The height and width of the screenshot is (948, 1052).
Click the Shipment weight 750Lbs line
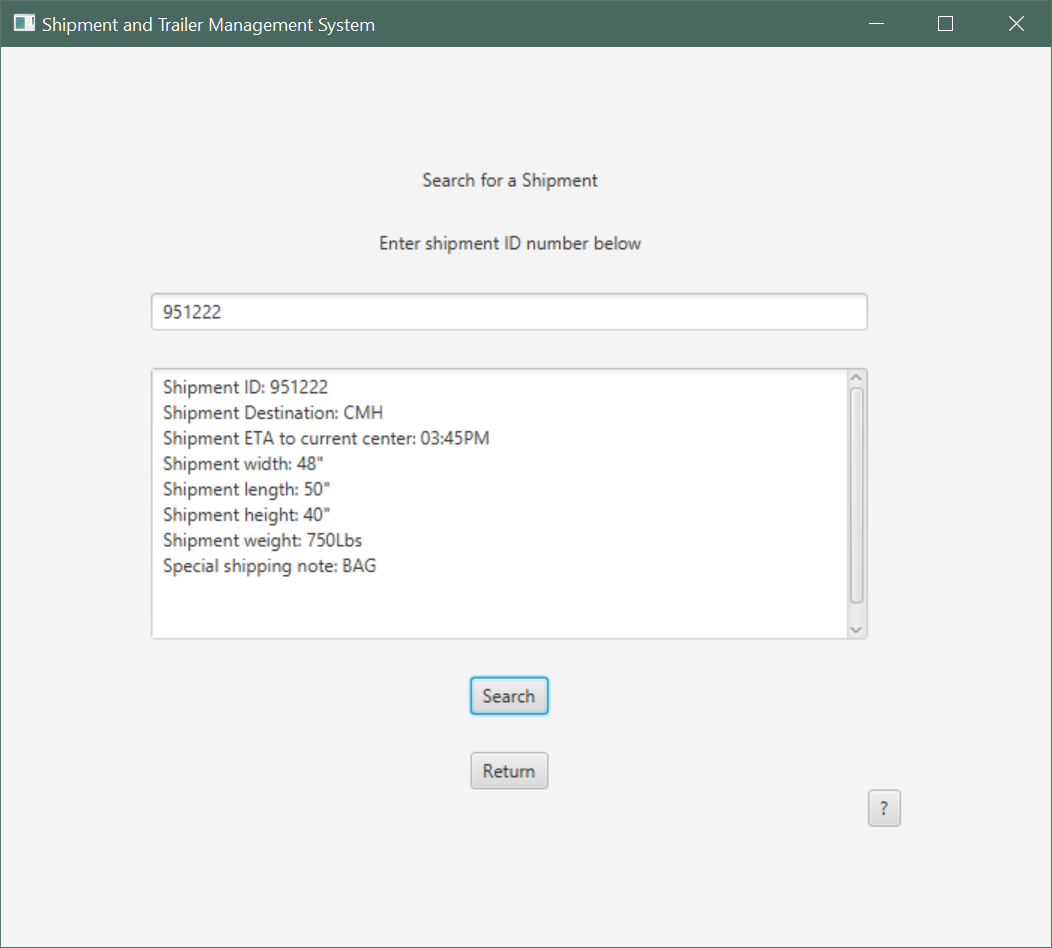click(262, 540)
